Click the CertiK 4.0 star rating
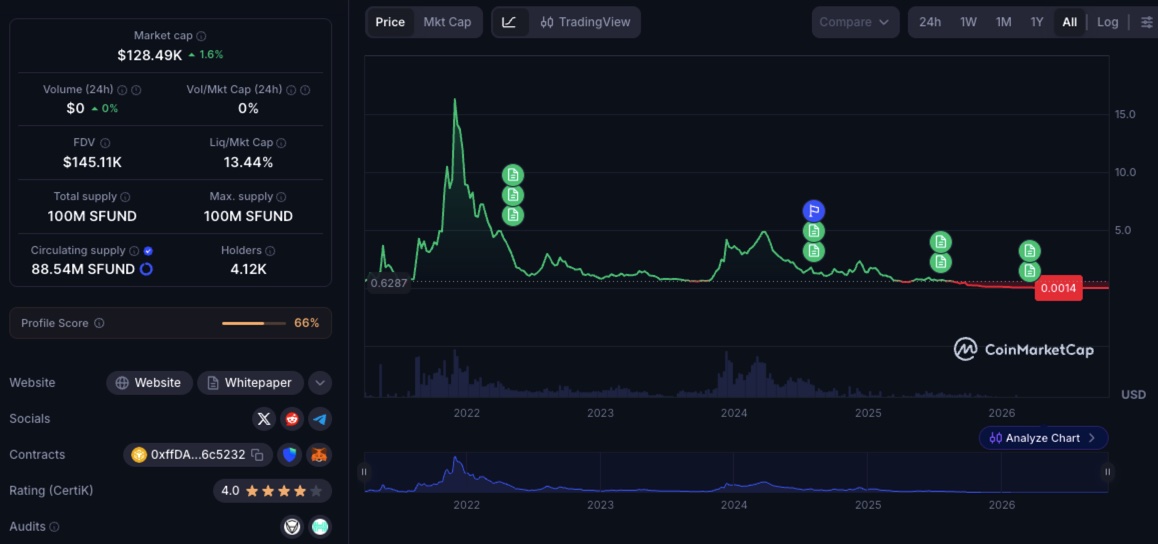The width and height of the screenshot is (1158, 544). coord(272,490)
